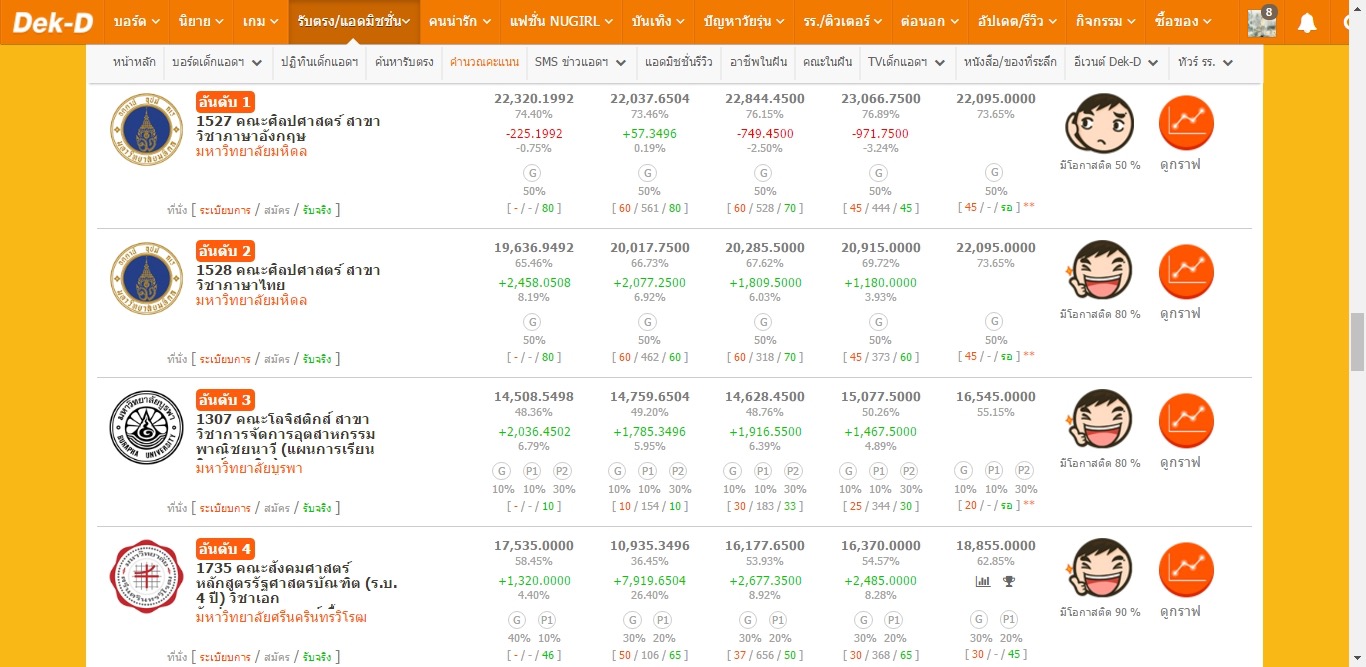Viewport: 1366px width, 667px height.
Task: Click Burapha University logo in rank 3
Action: [146, 427]
